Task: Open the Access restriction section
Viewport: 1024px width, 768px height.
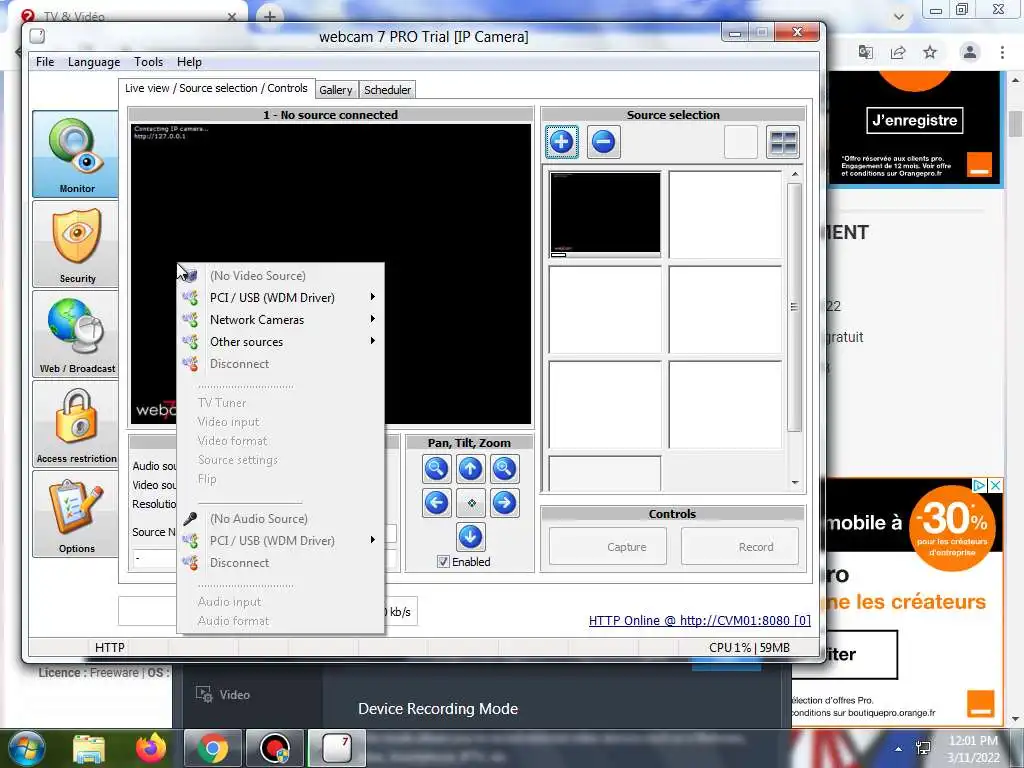Action: click(76, 424)
